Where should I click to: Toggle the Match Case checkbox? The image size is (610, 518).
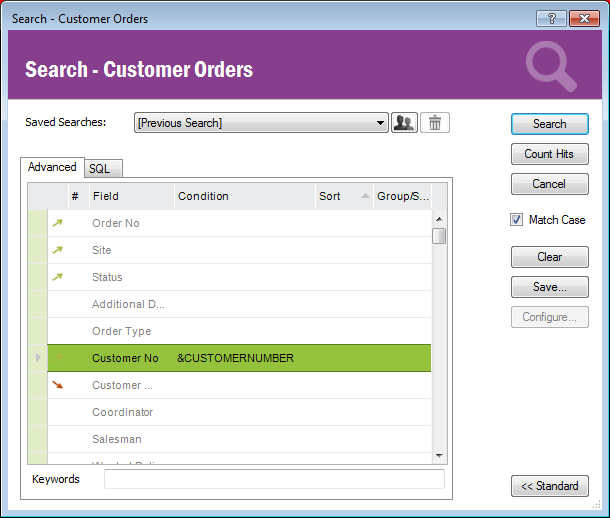[517, 220]
